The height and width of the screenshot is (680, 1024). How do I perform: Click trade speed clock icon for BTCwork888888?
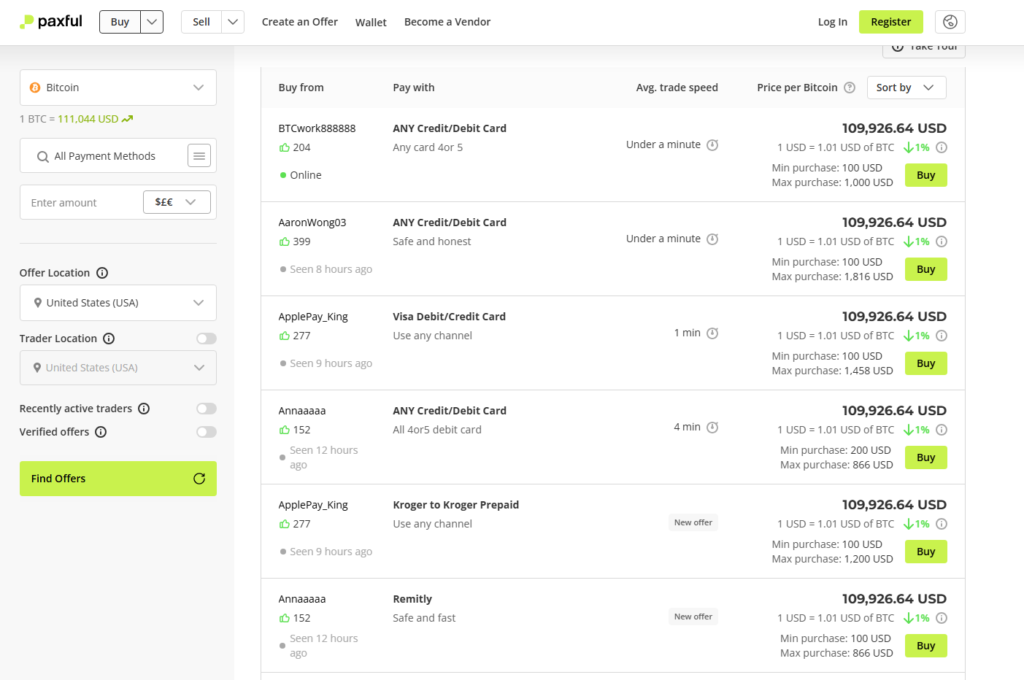click(x=712, y=144)
